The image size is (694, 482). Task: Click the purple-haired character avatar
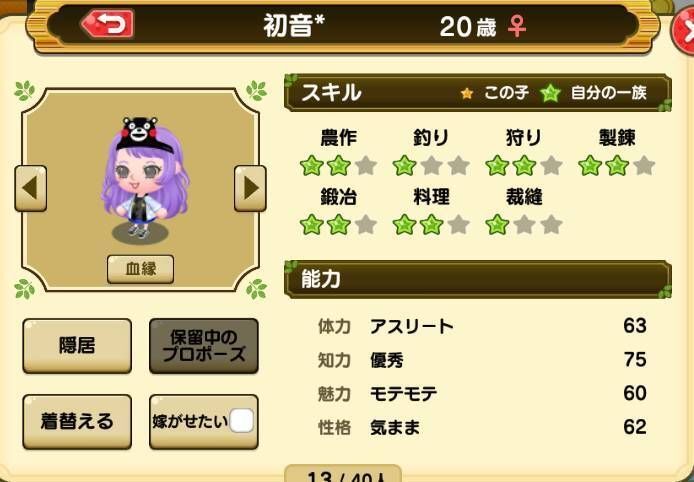[x=144, y=179]
